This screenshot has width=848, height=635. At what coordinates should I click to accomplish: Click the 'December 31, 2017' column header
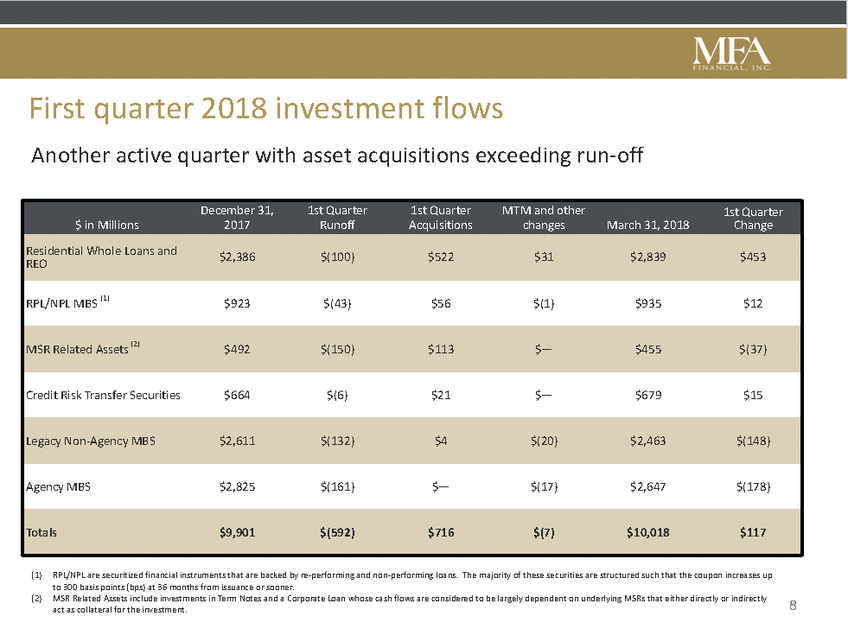[x=237, y=217]
